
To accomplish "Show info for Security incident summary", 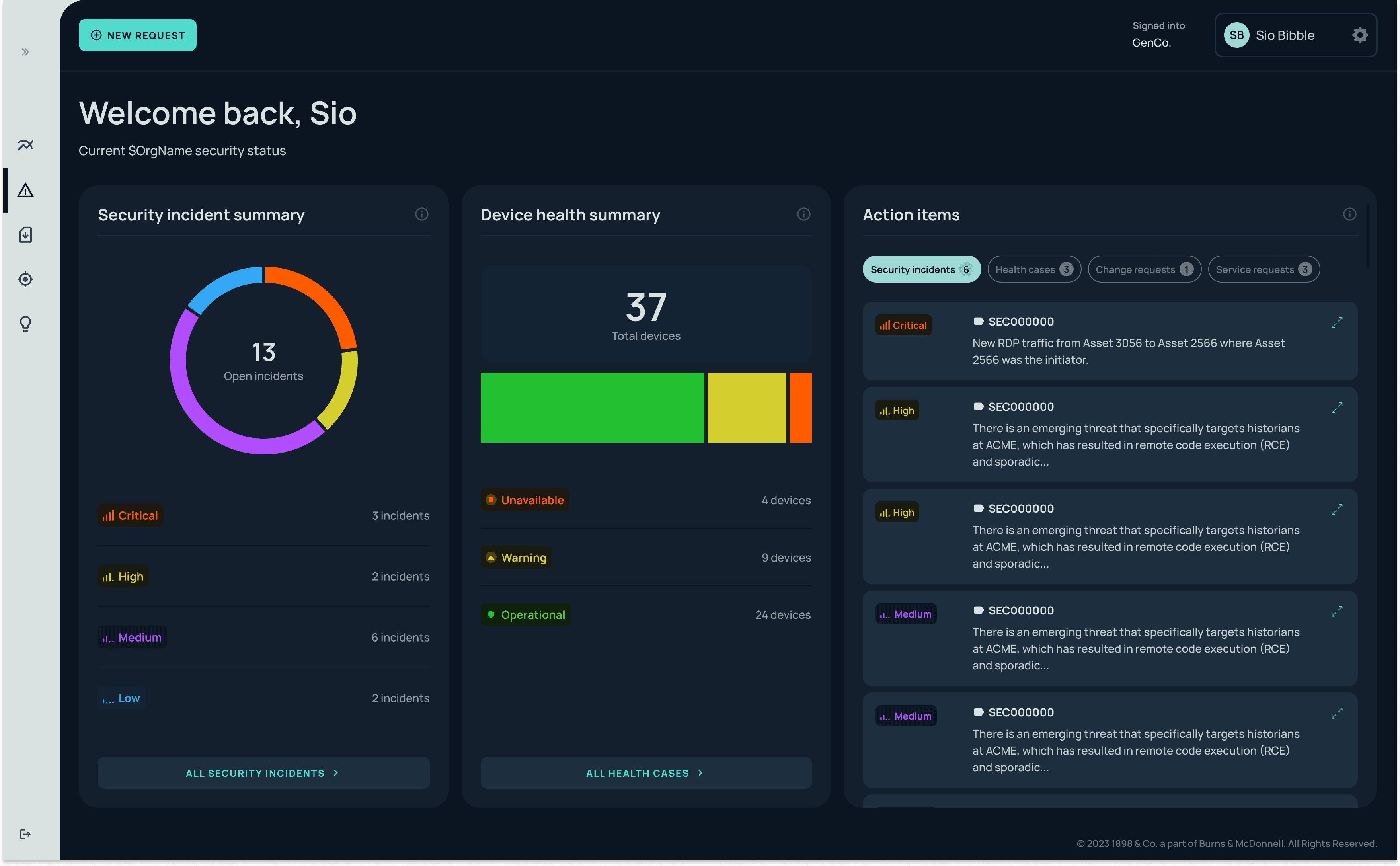I will tap(421, 214).
